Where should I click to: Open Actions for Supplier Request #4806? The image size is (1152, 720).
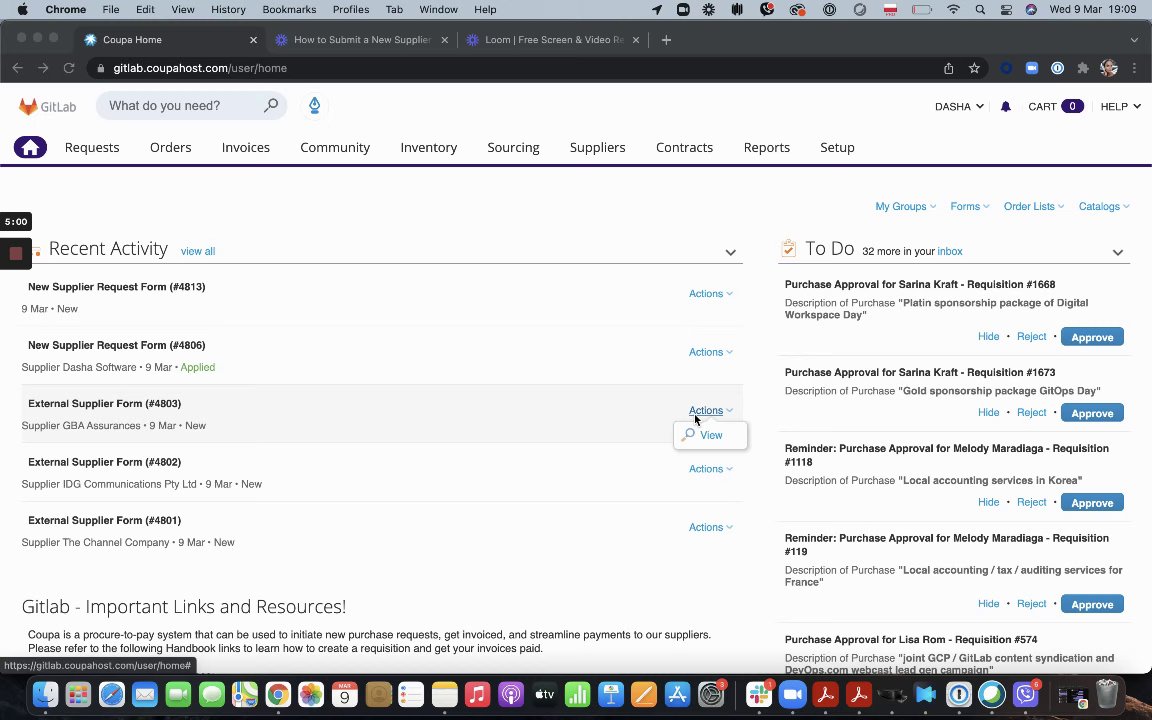coord(710,352)
